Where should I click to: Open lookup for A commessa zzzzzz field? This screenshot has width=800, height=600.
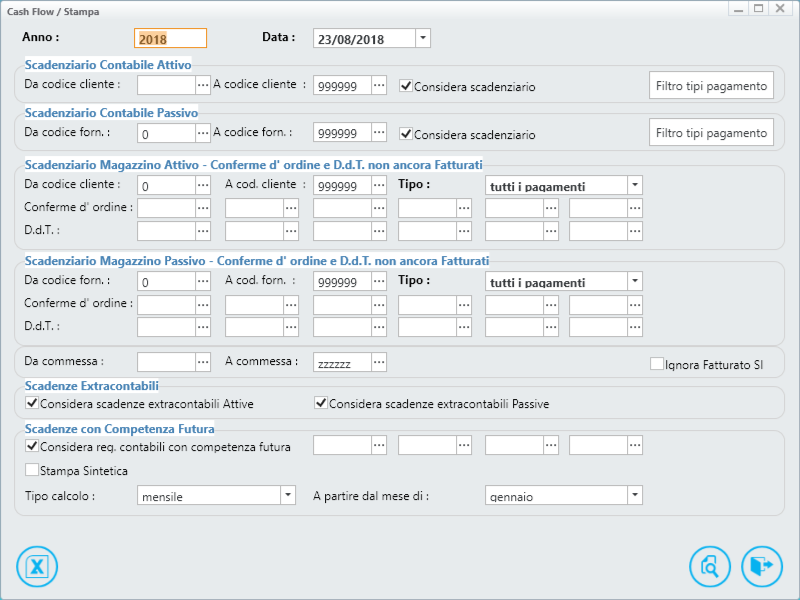coord(379,362)
